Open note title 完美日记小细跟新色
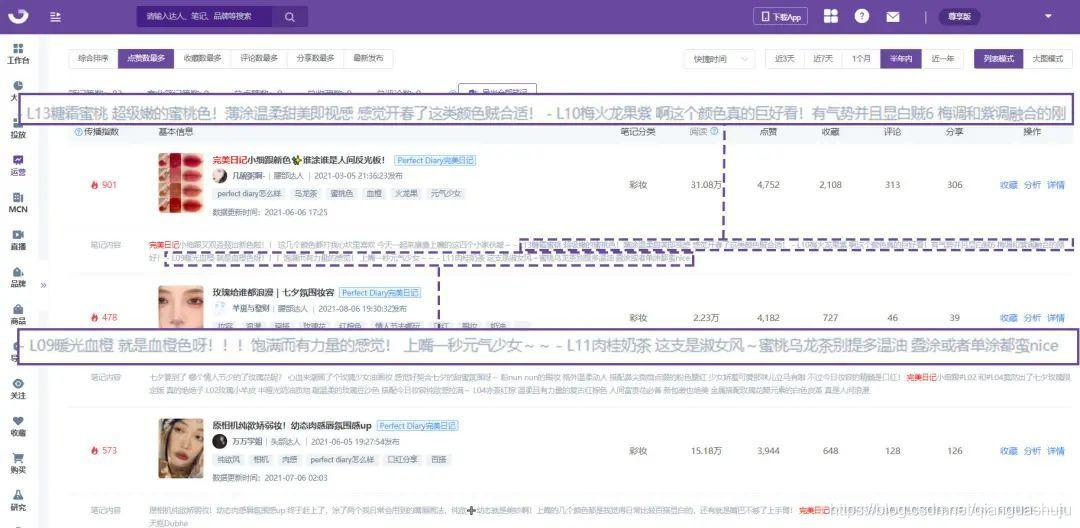This screenshot has height=528, width=1080. (300, 160)
